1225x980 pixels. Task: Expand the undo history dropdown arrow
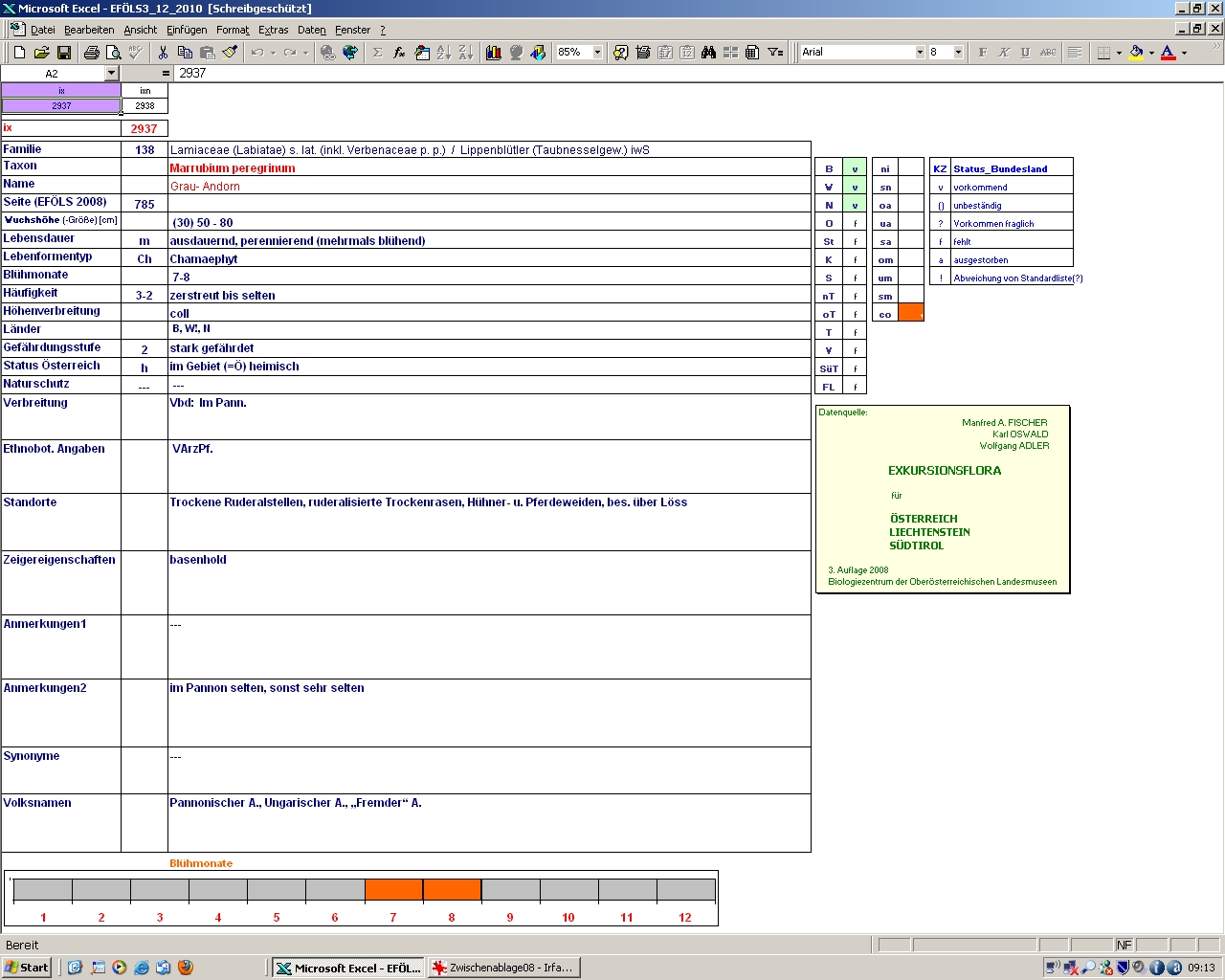(273, 53)
